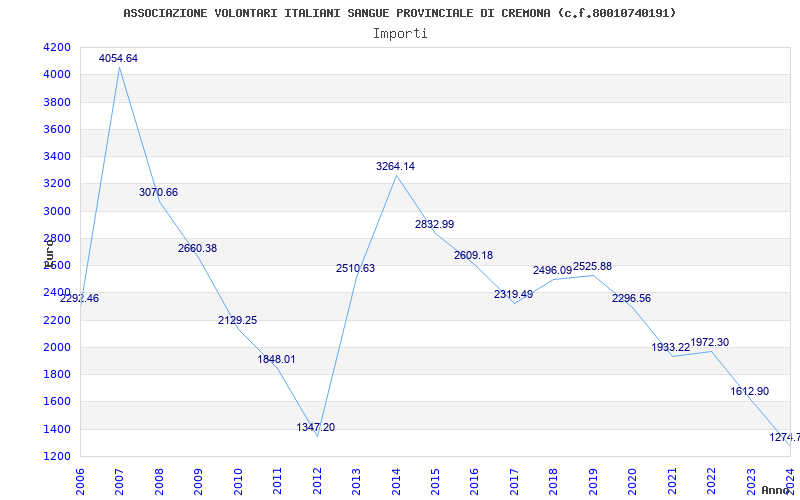Viewport: 800px width, 500px height.
Task: Select the 4054.64 data label
Action: 118,58
